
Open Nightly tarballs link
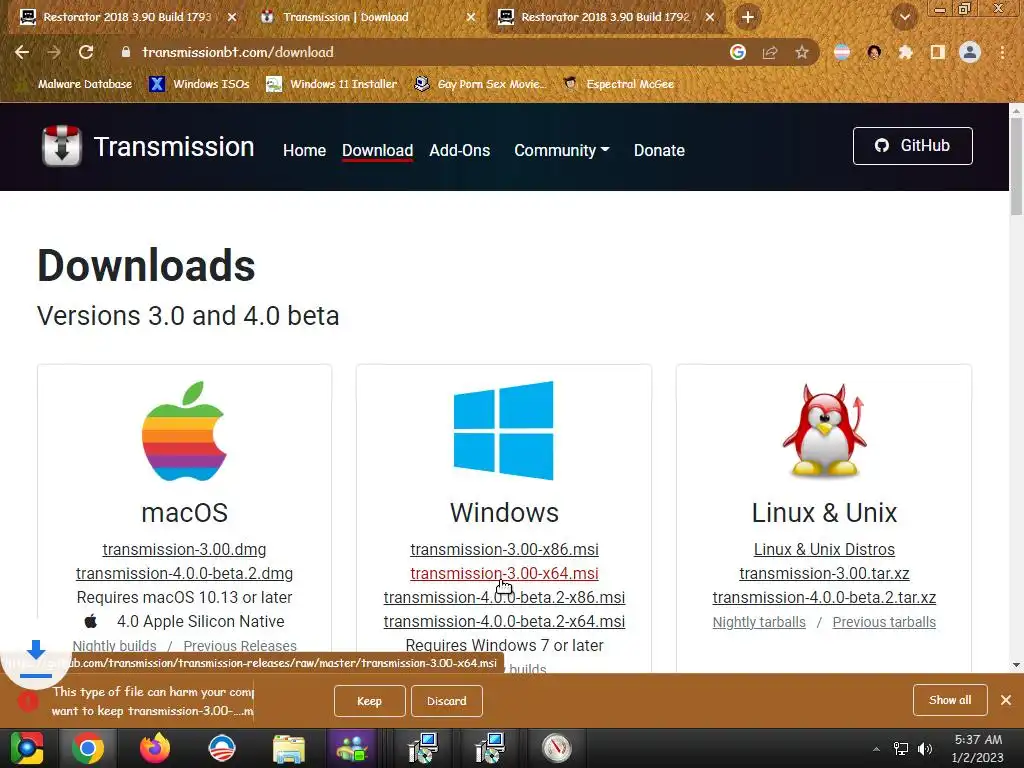(x=759, y=622)
